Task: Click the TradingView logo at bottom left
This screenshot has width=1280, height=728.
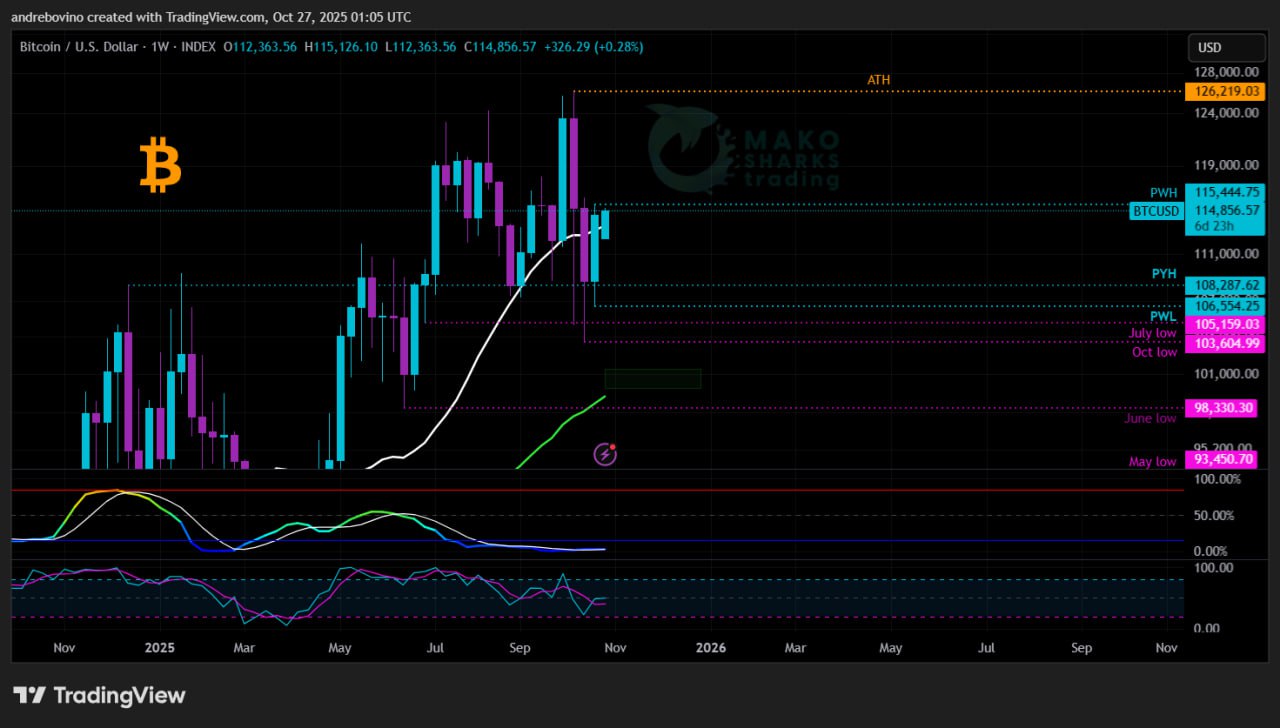Action: [x=99, y=695]
